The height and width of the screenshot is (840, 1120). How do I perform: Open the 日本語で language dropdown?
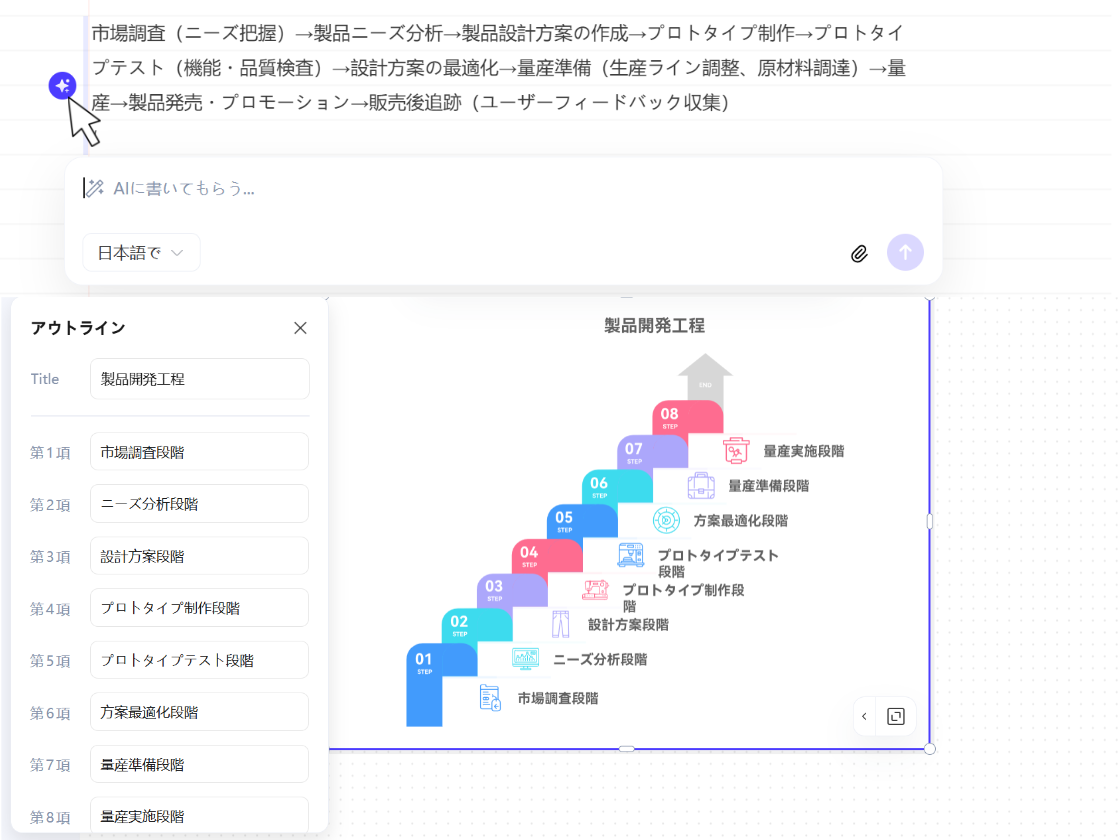pos(141,253)
